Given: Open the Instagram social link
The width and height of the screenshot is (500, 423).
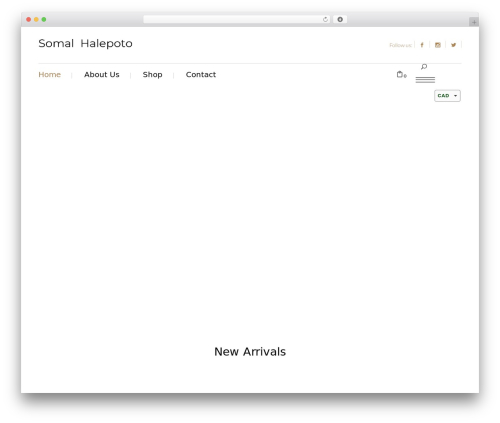Looking at the screenshot, I should pos(438,45).
